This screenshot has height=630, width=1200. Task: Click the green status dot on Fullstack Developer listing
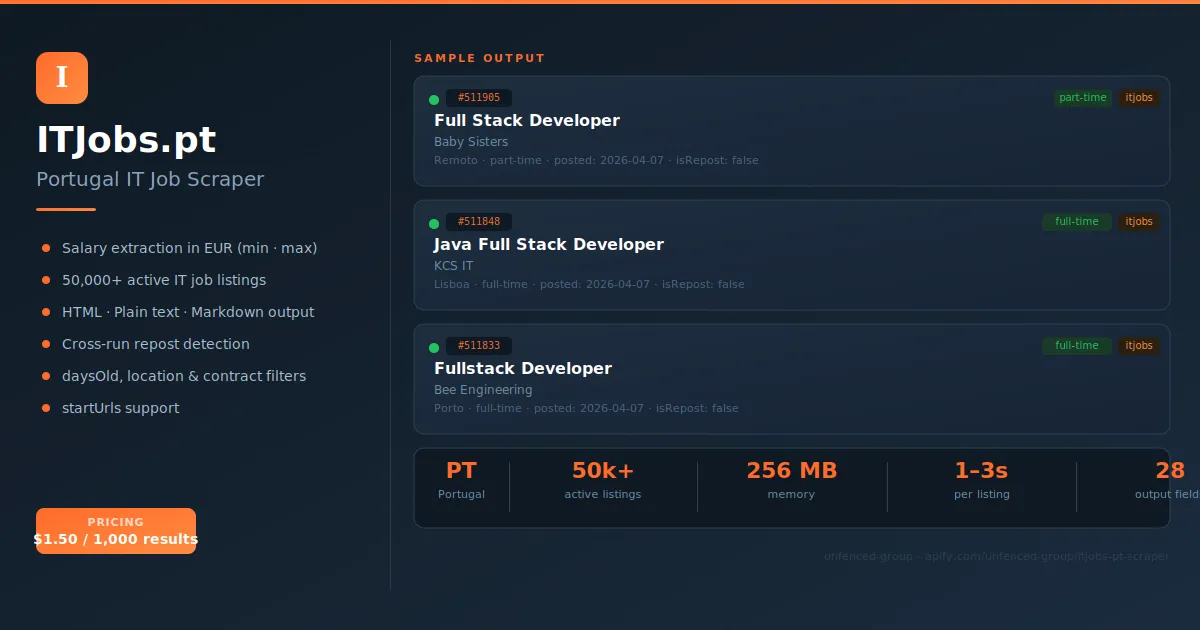pyautogui.click(x=433, y=346)
